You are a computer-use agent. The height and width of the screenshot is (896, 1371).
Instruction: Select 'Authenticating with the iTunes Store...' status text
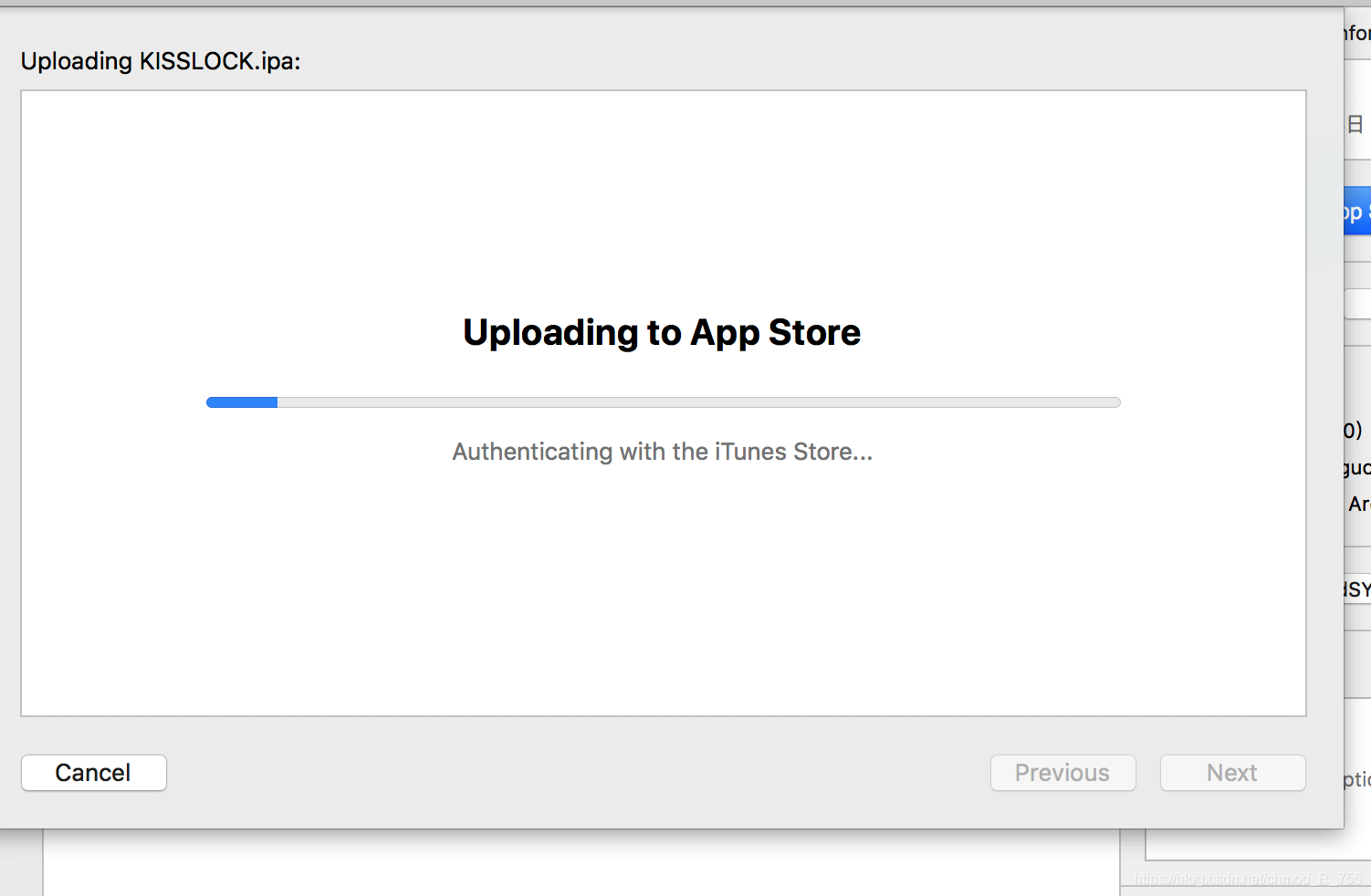(663, 452)
